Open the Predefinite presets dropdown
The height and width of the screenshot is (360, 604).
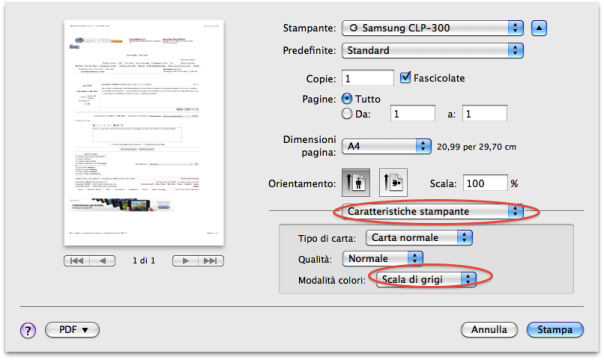(433, 50)
